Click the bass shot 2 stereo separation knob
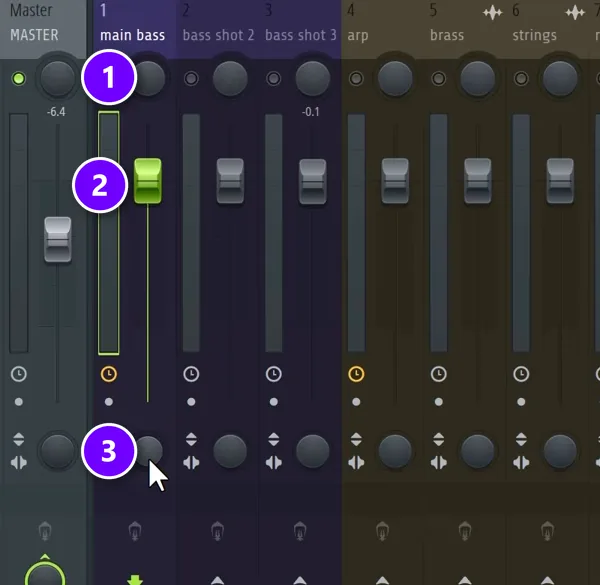This screenshot has height=585, width=600. (230, 451)
